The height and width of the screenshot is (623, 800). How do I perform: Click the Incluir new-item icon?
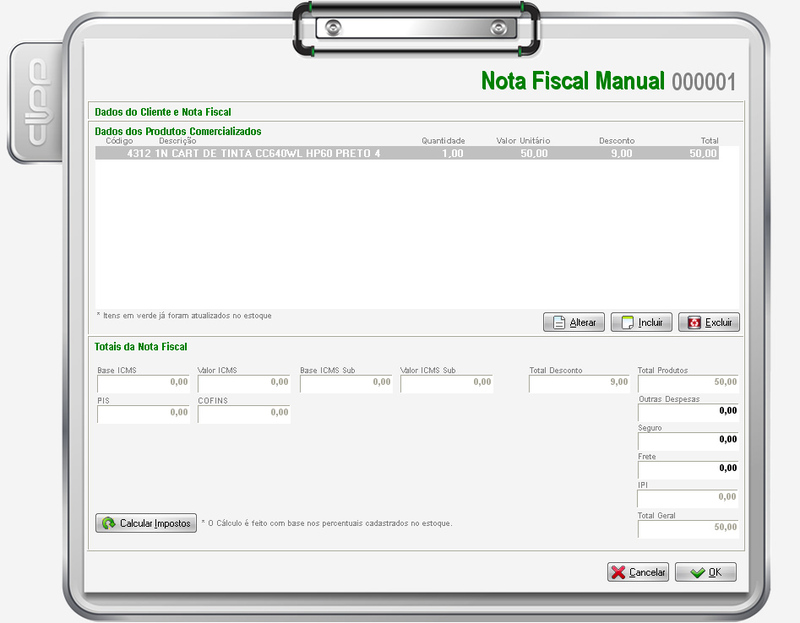[x=626, y=322]
